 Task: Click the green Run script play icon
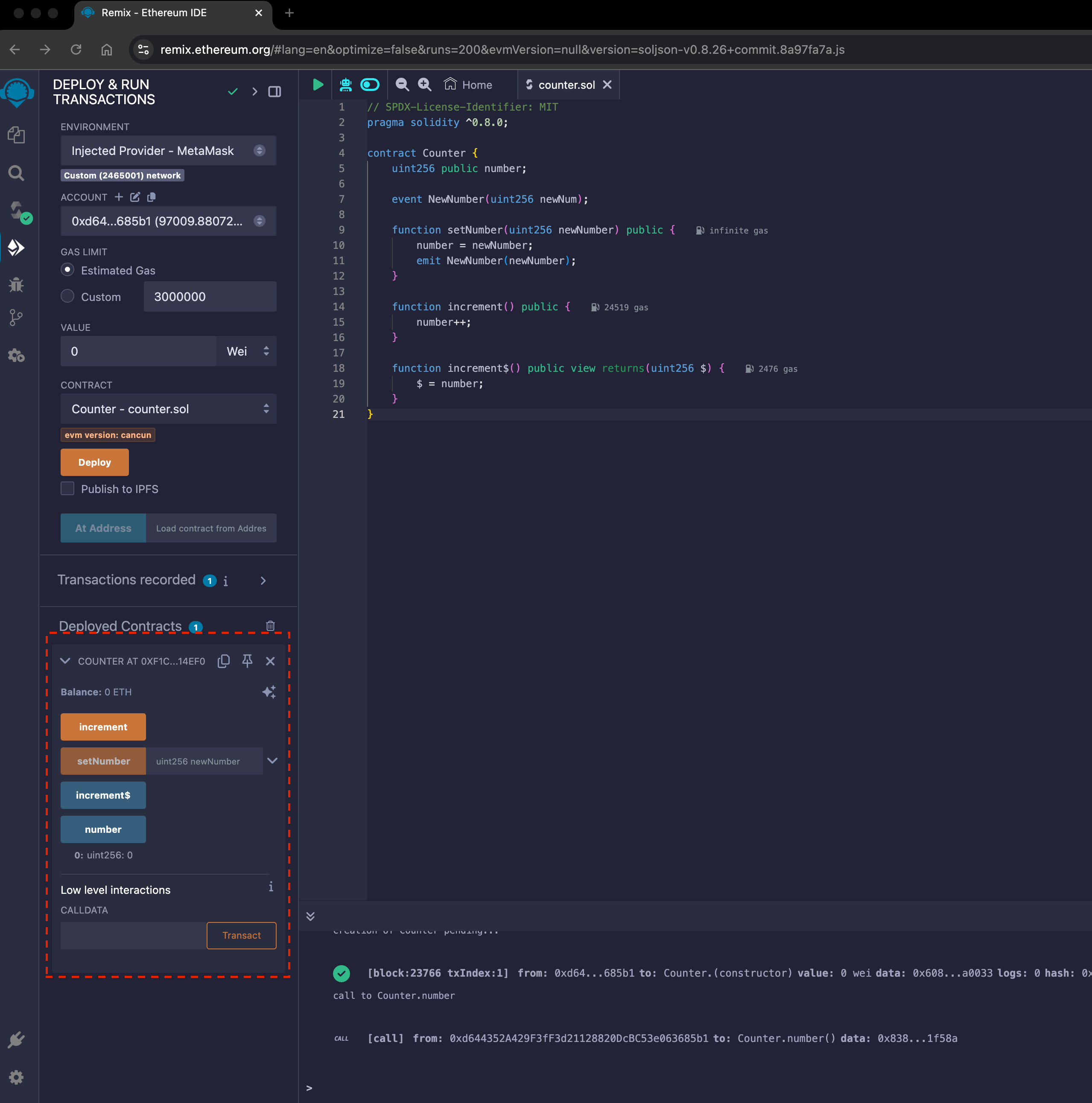coord(318,85)
